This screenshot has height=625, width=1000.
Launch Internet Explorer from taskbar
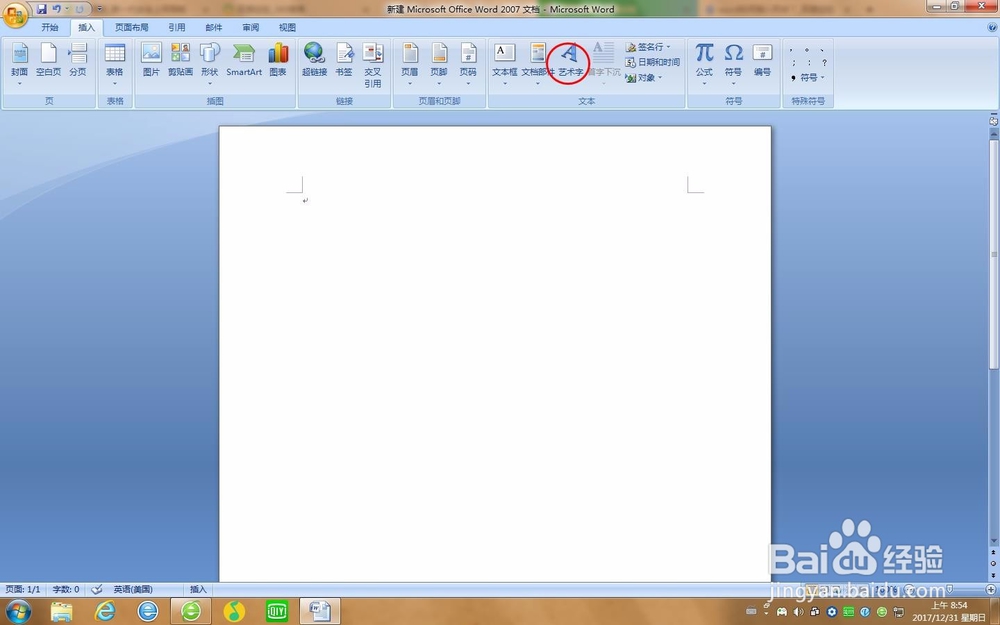105,612
